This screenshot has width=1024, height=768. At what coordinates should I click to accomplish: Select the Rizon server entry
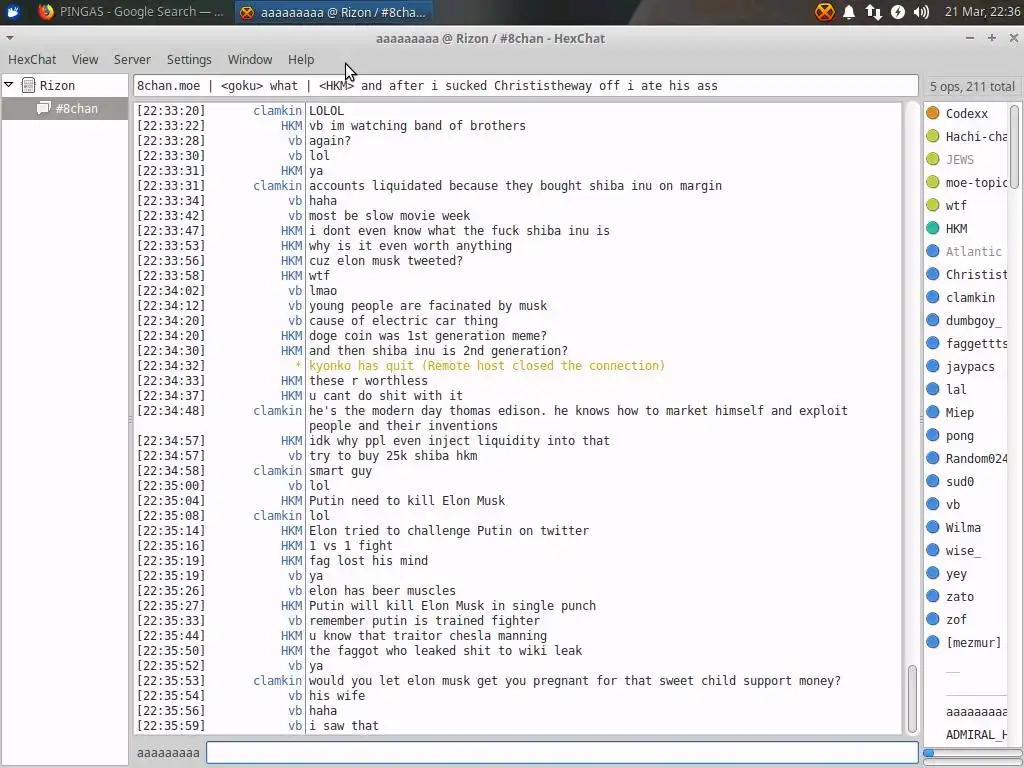pos(57,86)
